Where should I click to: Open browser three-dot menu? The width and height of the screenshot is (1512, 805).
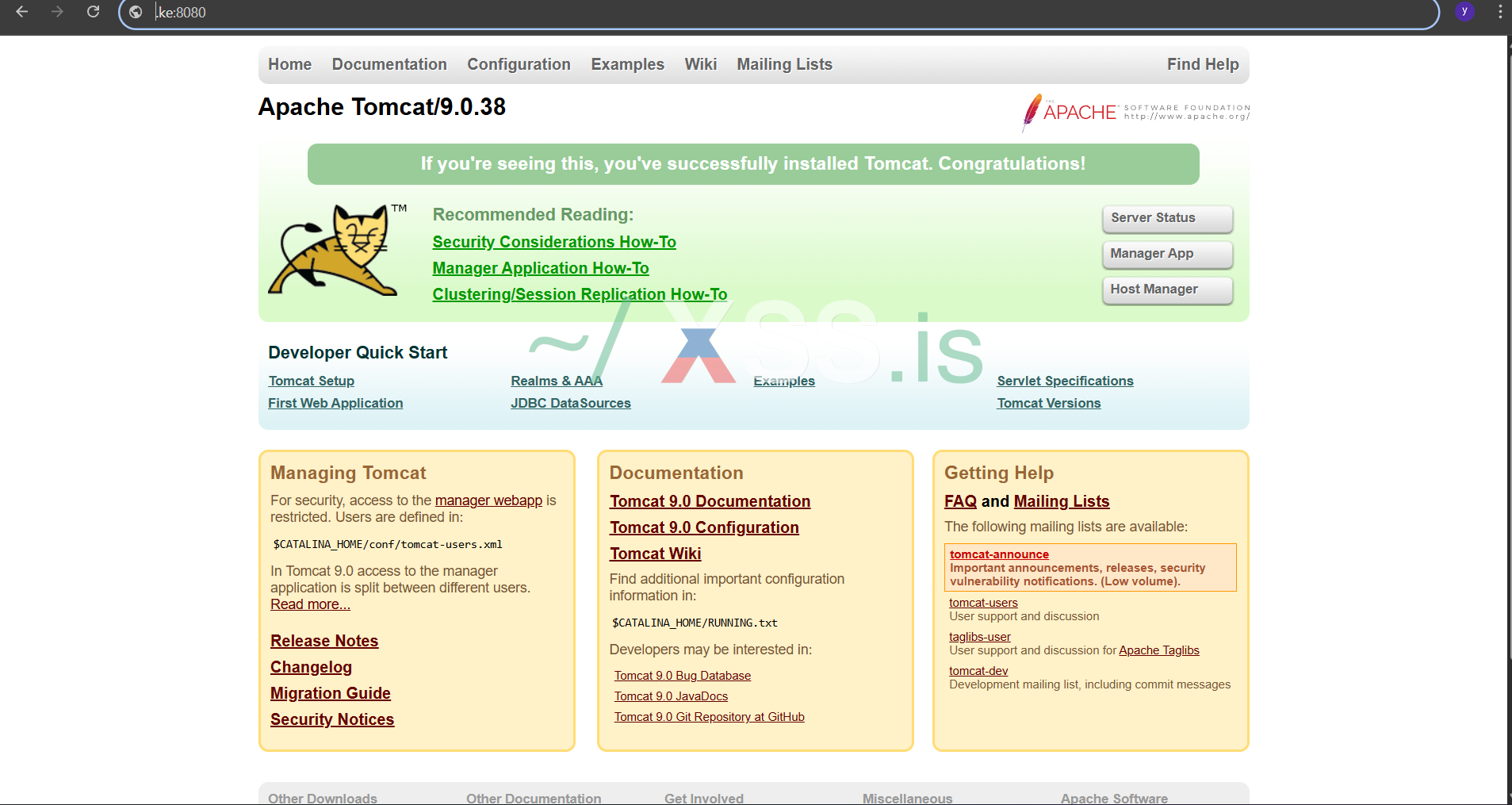[x=1500, y=12]
